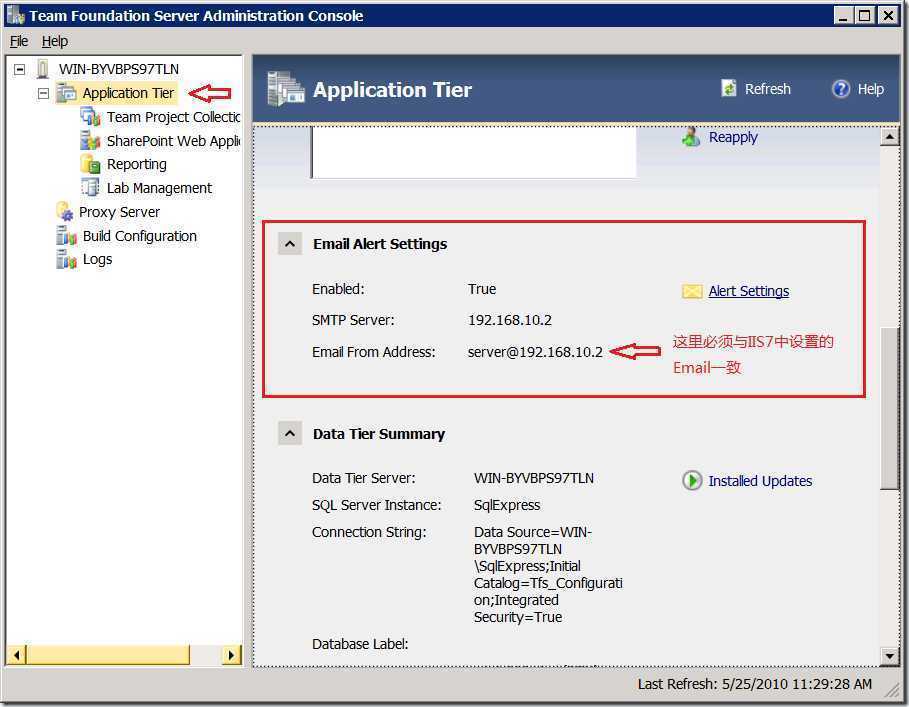Click the white text box above Reapply

[x=474, y=152]
